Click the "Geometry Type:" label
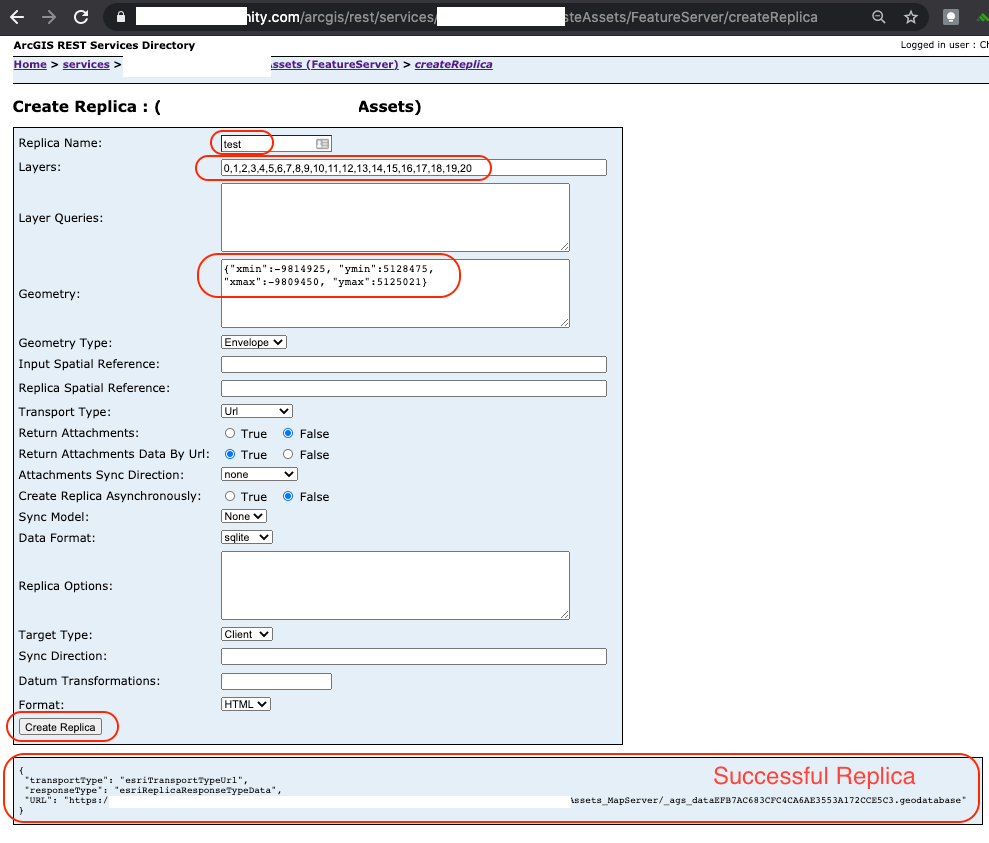The width and height of the screenshot is (989, 843). [x=65, y=342]
